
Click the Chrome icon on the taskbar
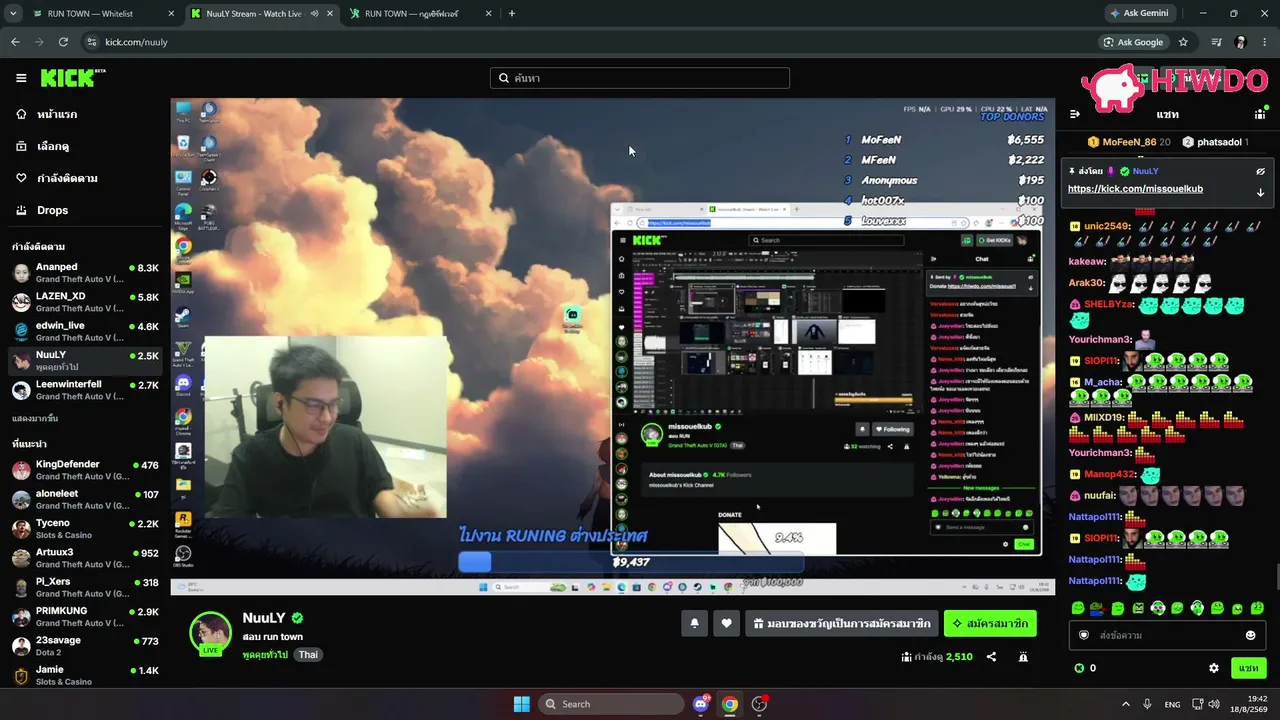pyautogui.click(x=730, y=704)
